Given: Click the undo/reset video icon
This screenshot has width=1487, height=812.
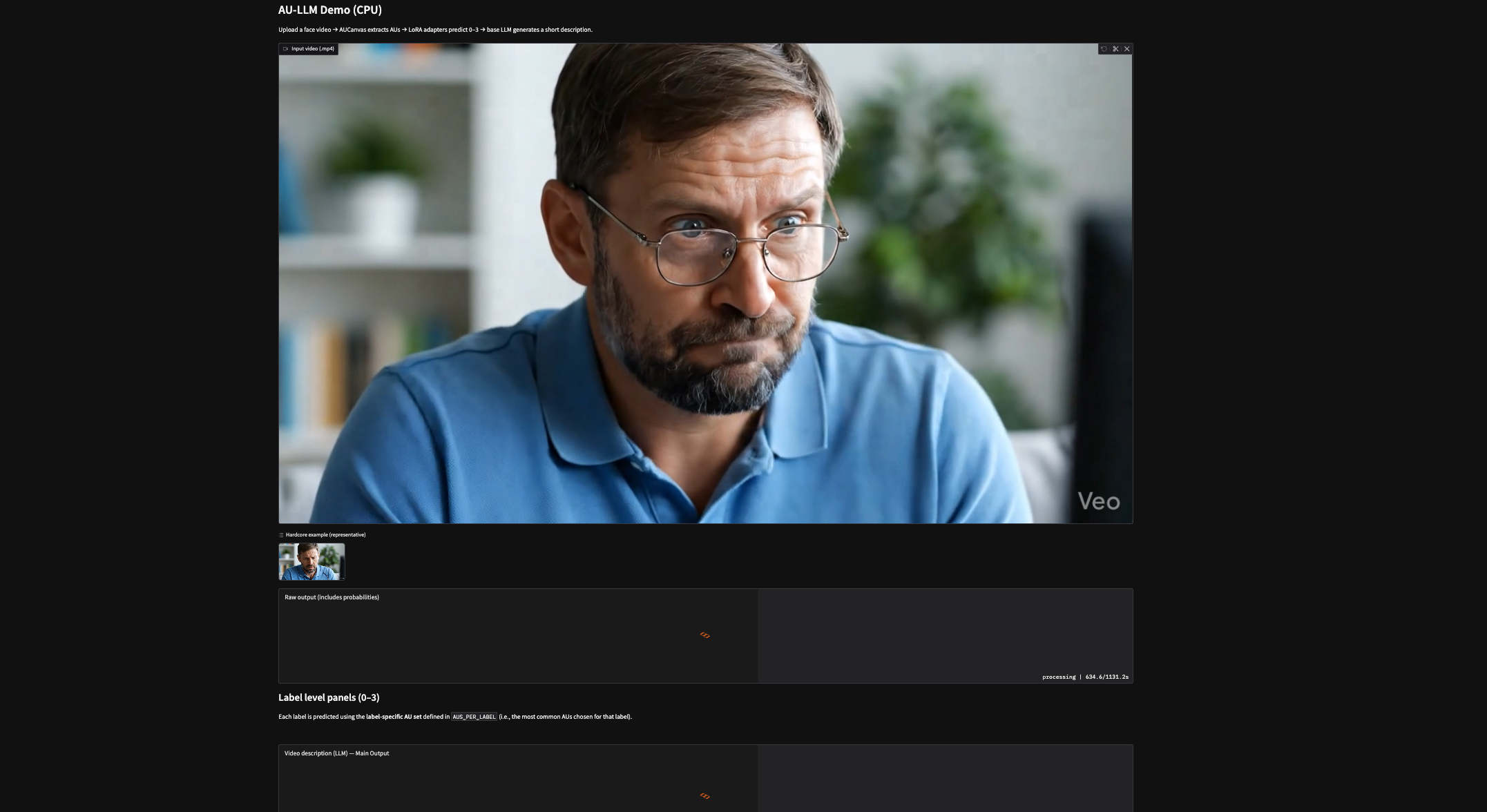Looking at the screenshot, I should pos(1104,49).
